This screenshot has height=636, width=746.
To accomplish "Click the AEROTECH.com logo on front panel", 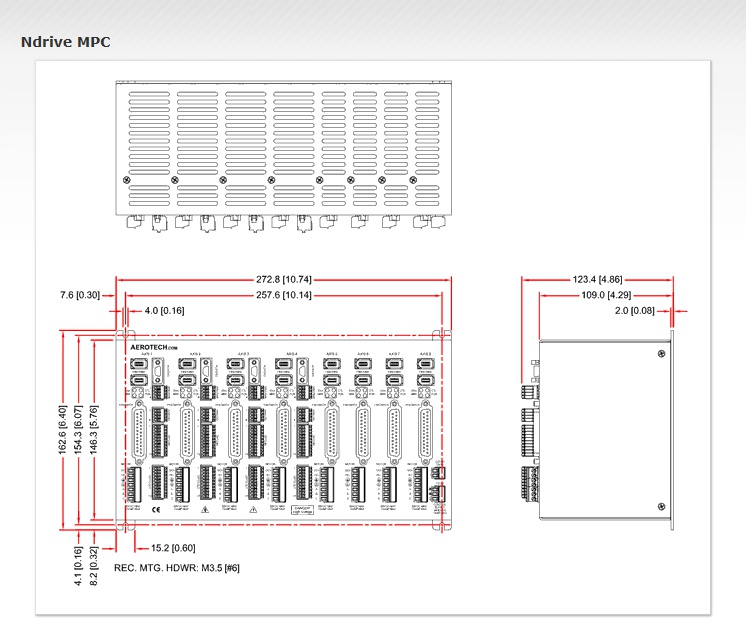I will coord(154,347).
